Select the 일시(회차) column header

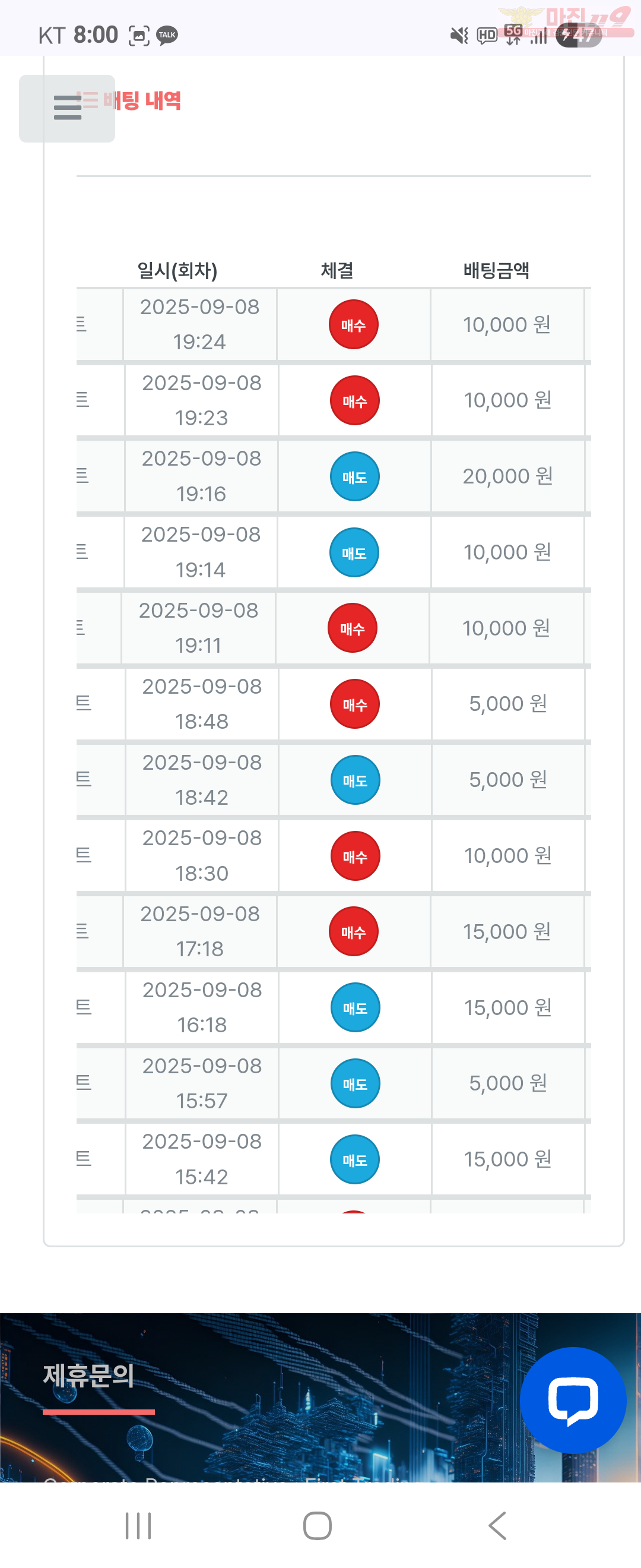pos(177,270)
